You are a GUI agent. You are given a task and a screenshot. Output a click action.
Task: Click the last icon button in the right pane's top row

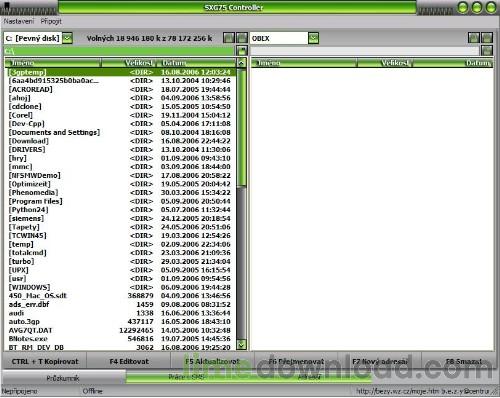point(487,38)
